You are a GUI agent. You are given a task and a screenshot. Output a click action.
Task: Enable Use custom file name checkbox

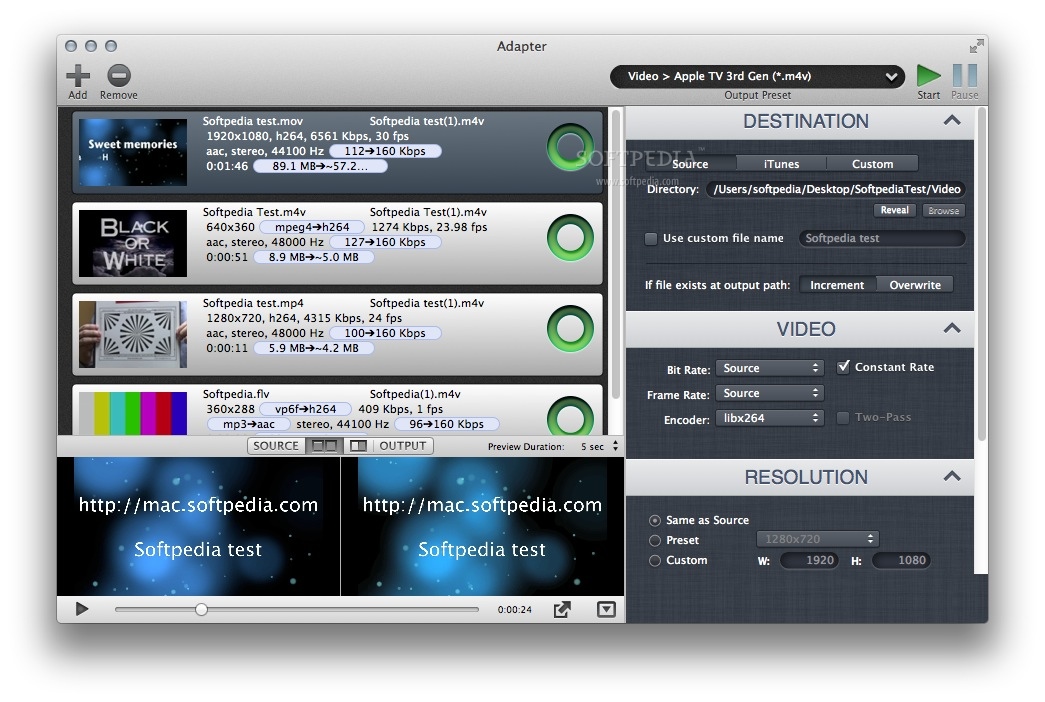[x=651, y=239]
